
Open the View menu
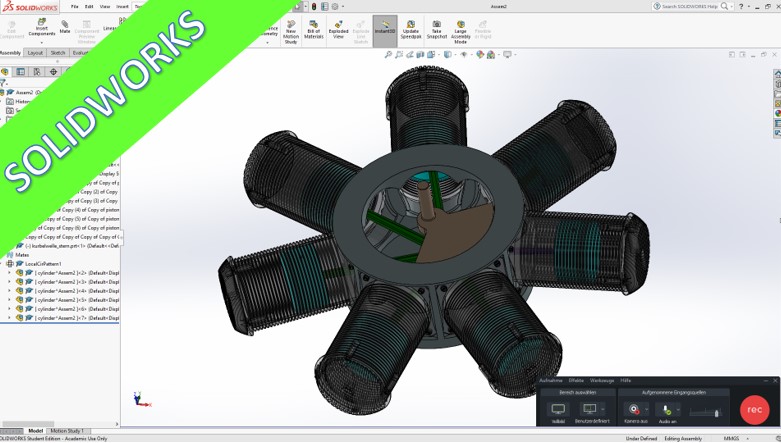point(105,6)
